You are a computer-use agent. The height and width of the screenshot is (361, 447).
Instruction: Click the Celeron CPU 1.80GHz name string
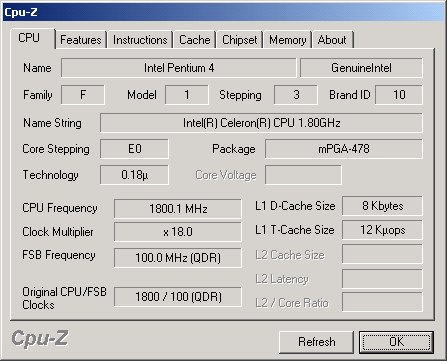pyautogui.click(x=261, y=123)
